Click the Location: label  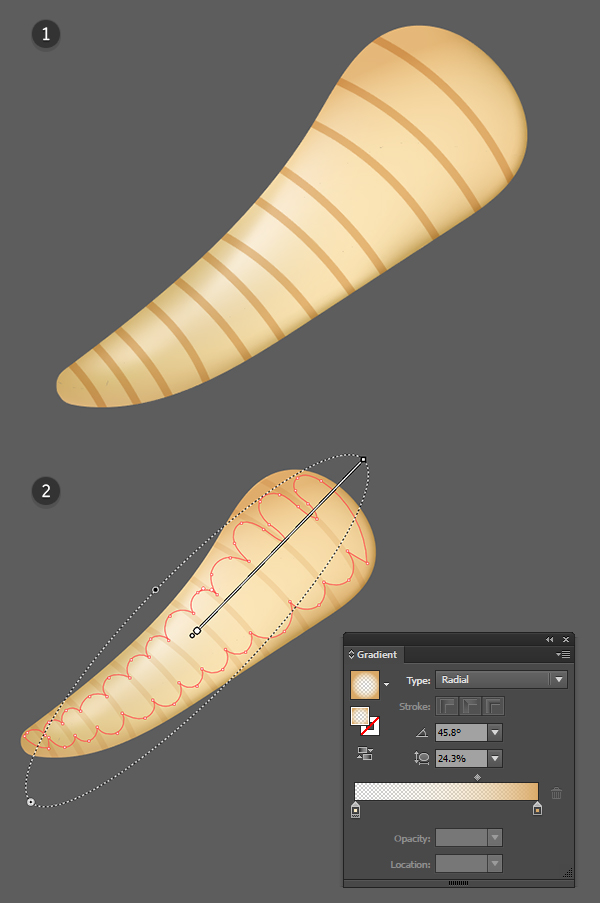[411, 864]
